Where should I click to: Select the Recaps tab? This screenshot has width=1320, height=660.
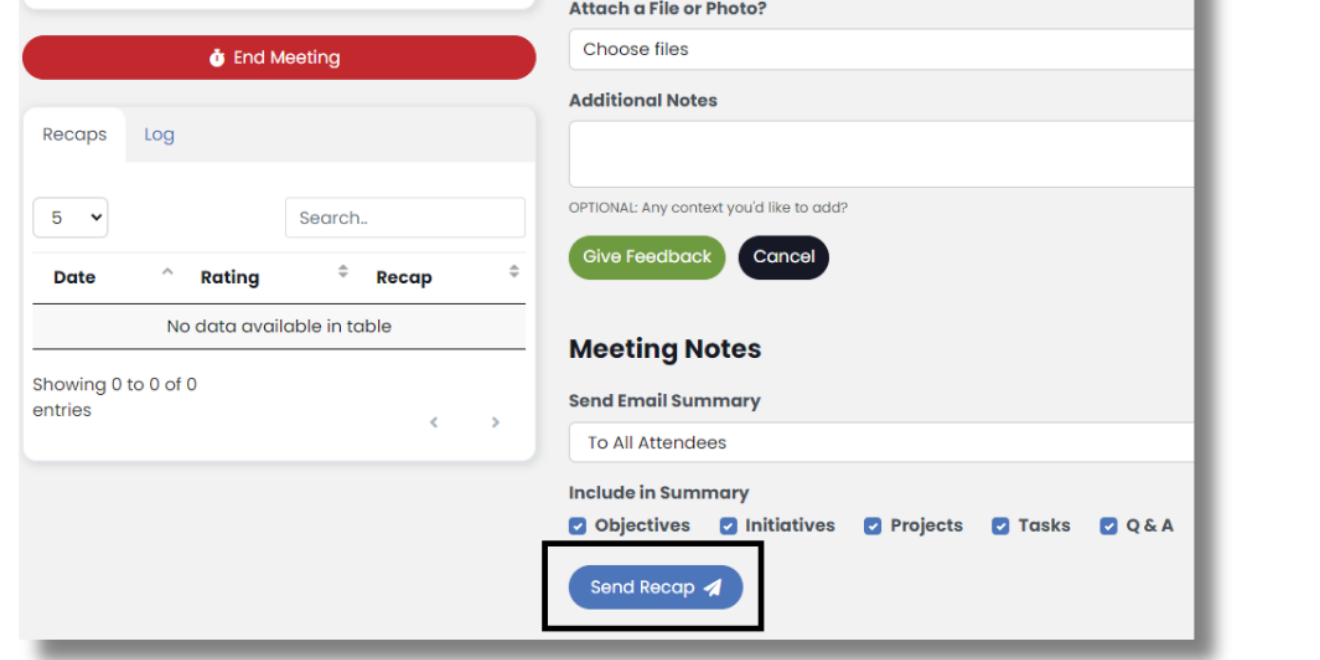74,135
